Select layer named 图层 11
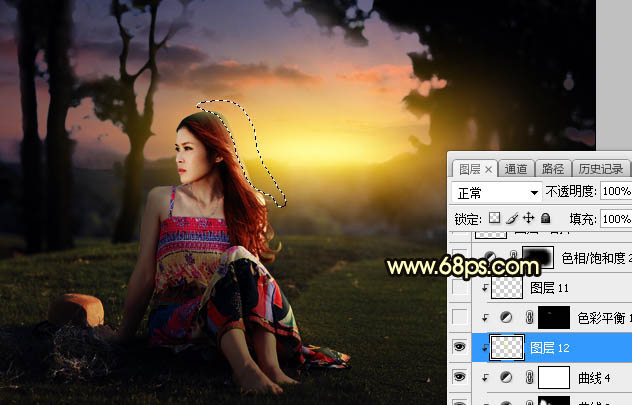This screenshot has height=405, width=632. 549,288
